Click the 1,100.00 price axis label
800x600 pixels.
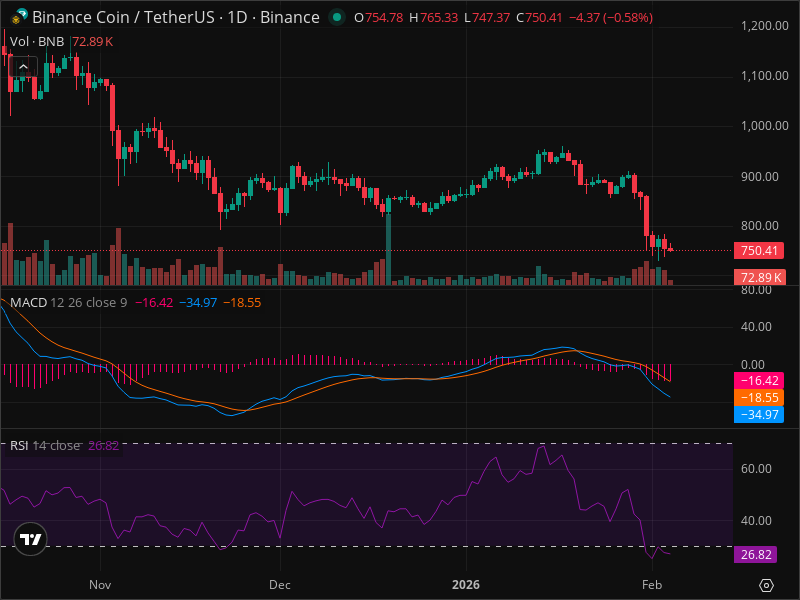tap(764, 76)
